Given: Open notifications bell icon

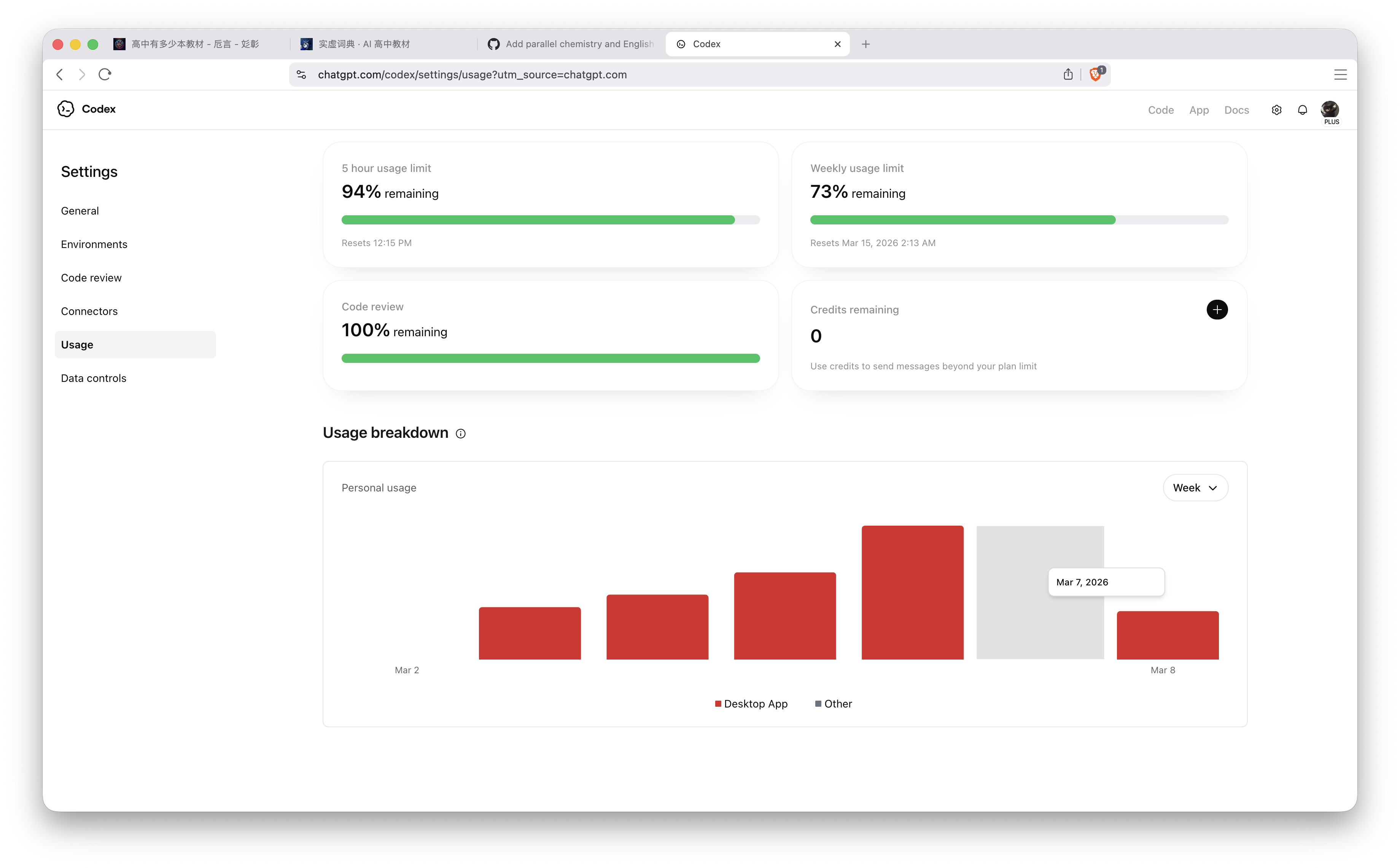Looking at the screenshot, I should pos(1302,110).
